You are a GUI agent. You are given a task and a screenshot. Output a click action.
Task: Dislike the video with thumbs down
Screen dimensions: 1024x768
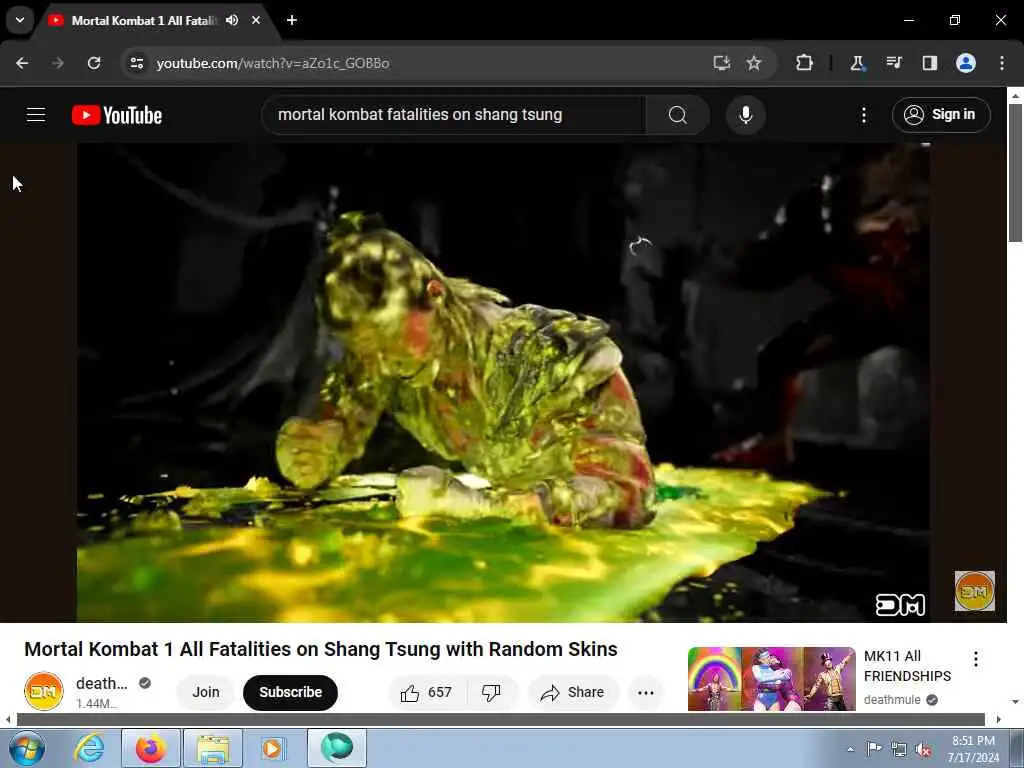click(x=491, y=692)
